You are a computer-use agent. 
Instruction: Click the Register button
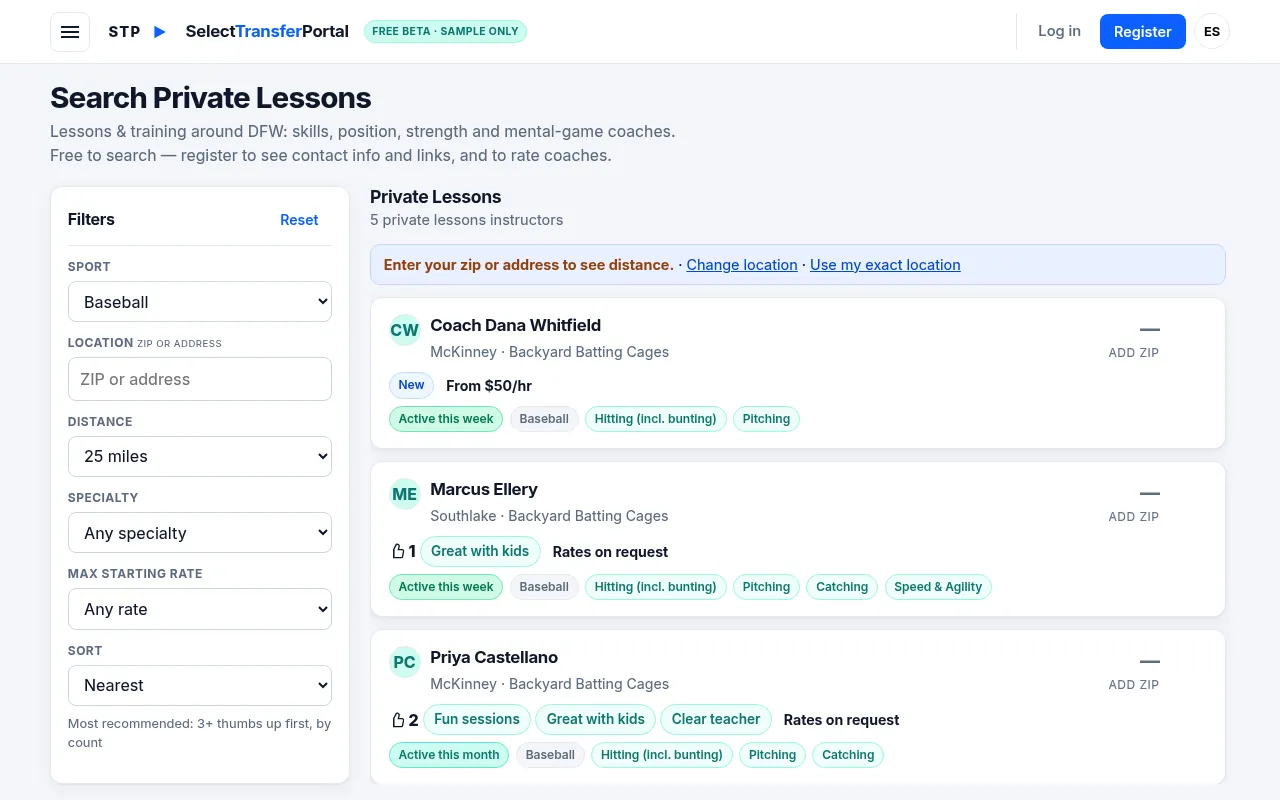coord(1143,32)
